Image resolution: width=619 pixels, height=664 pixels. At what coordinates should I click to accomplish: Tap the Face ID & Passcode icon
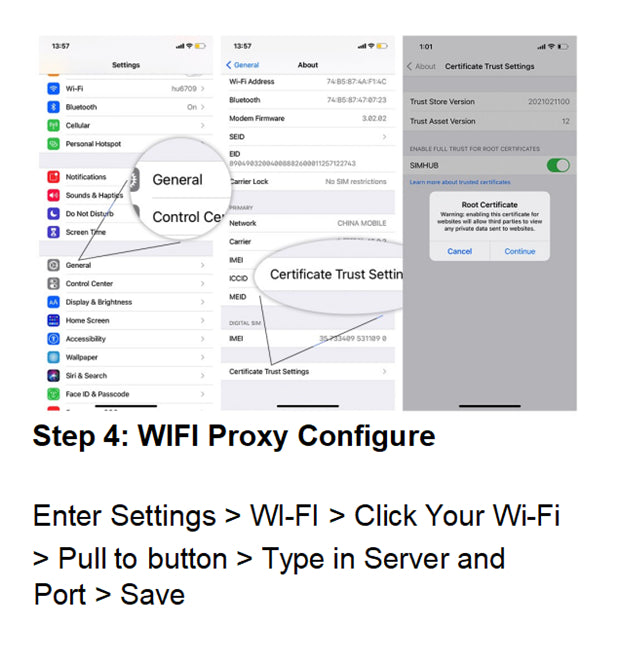coord(53,394)
